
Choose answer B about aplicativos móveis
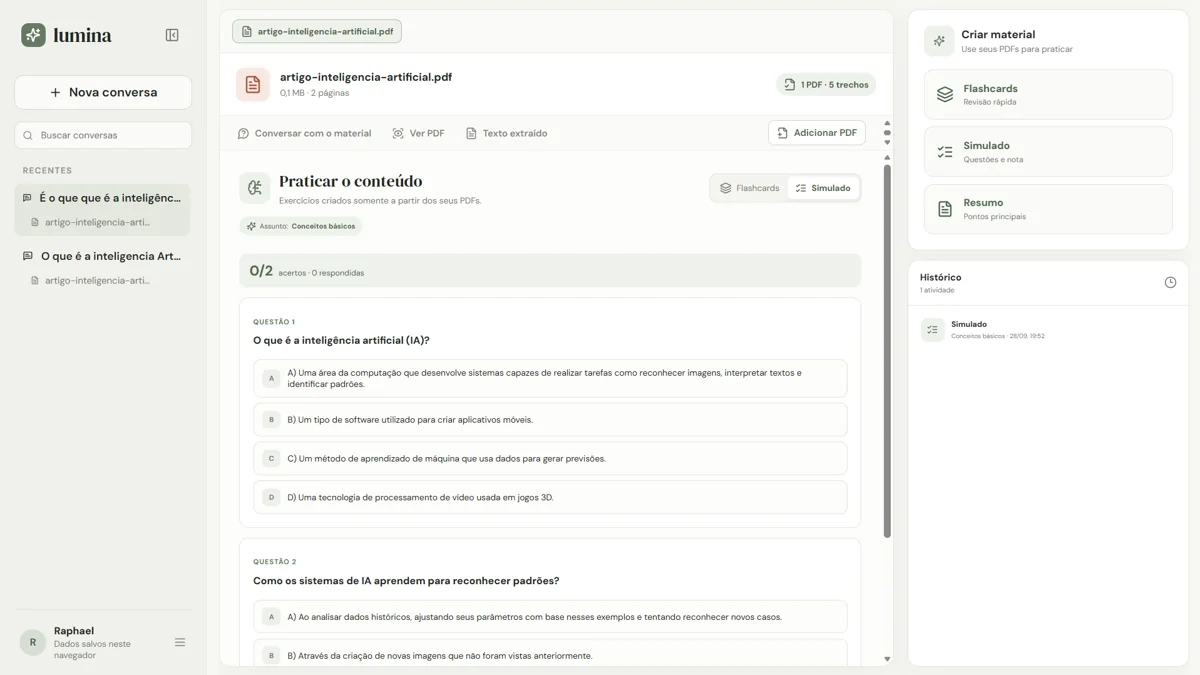tap(550, 420)
